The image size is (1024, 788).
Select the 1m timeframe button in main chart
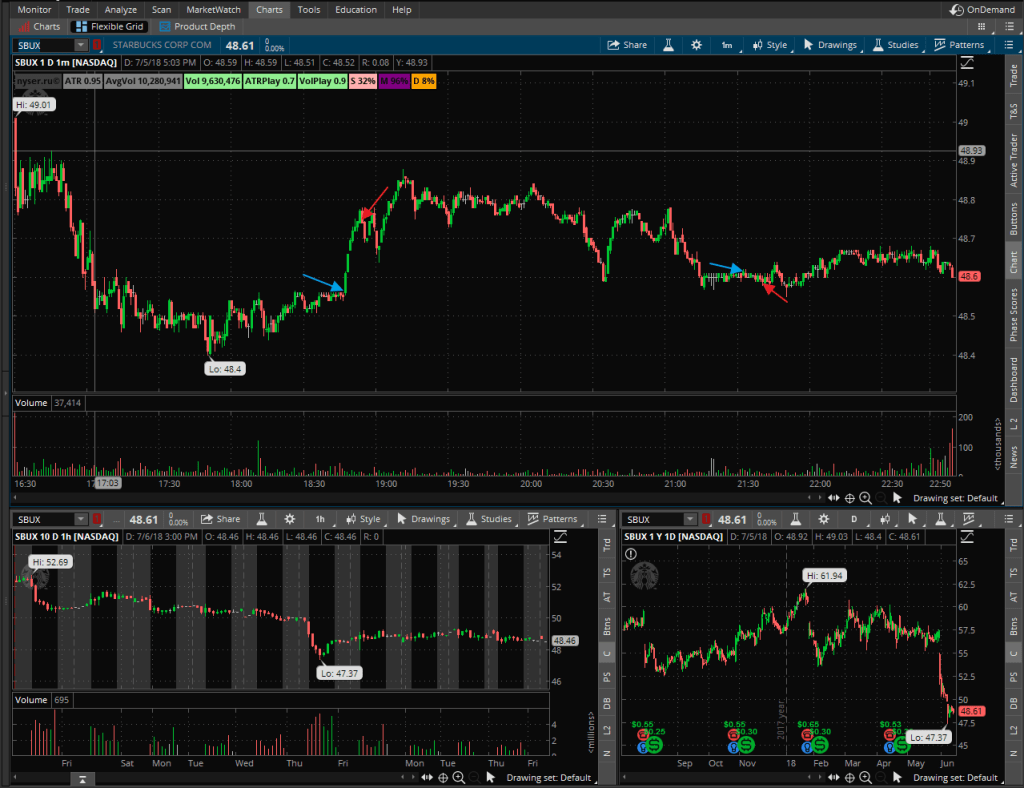(x=727, y=45)
